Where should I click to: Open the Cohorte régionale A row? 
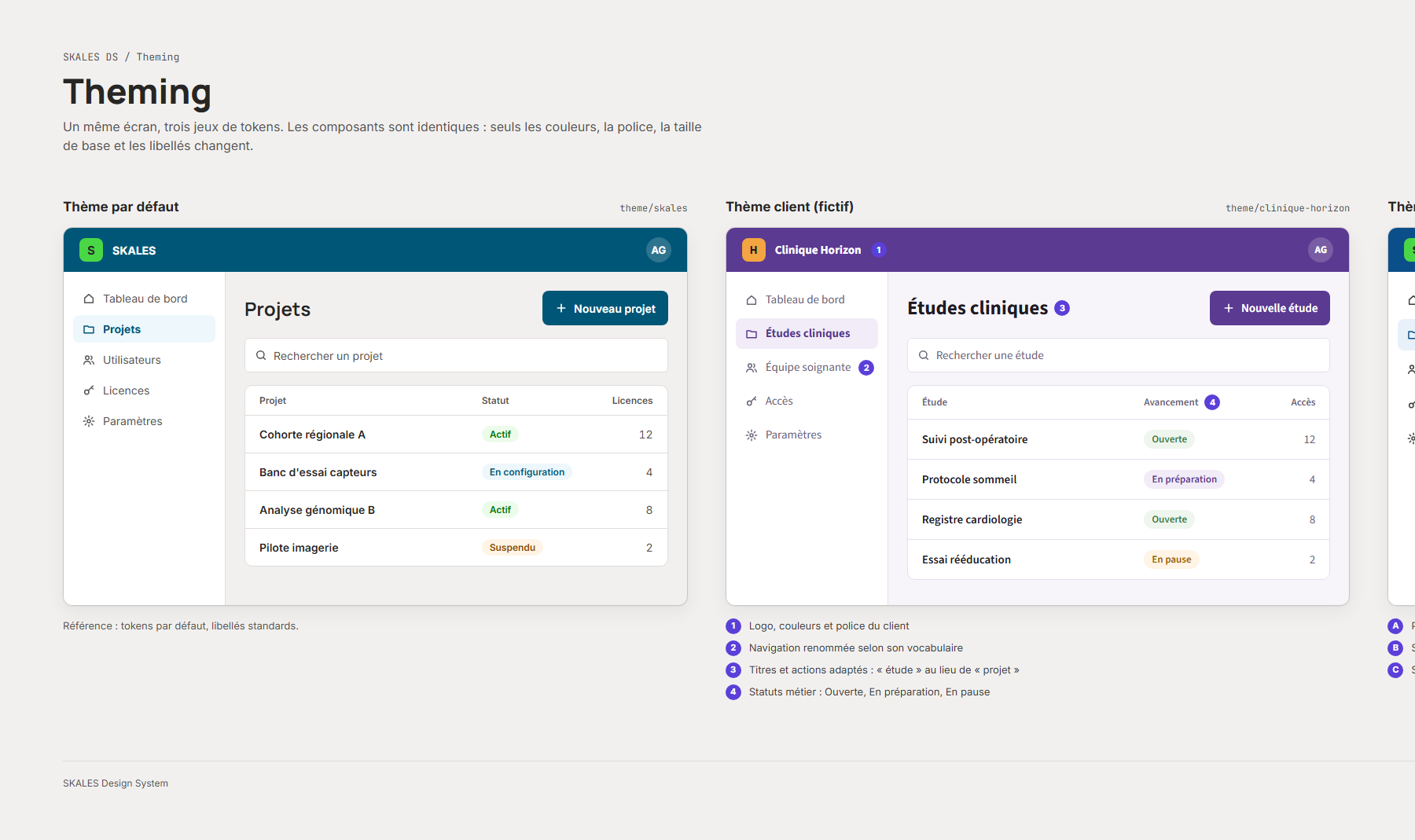click(456, 435)
